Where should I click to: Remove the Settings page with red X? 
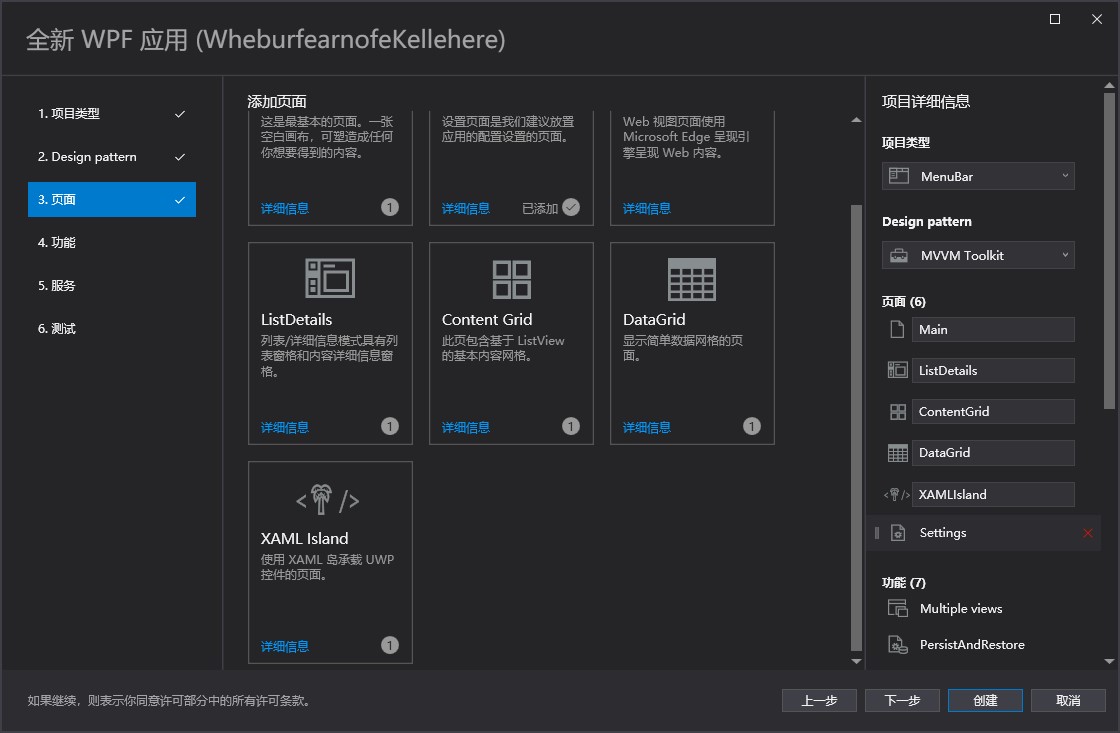pos(1087,533)
